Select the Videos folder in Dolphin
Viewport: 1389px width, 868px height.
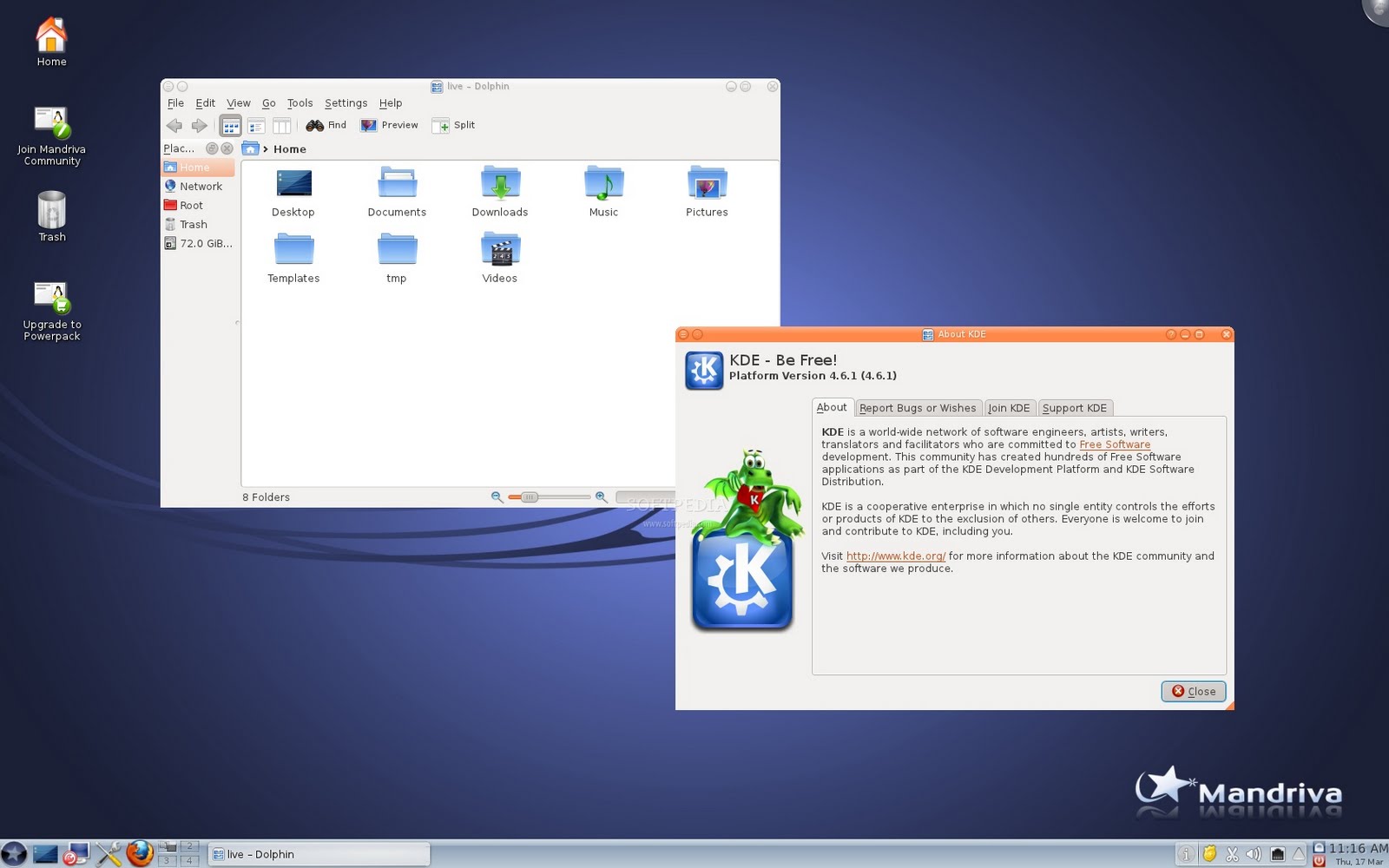[x=500, y=258]
